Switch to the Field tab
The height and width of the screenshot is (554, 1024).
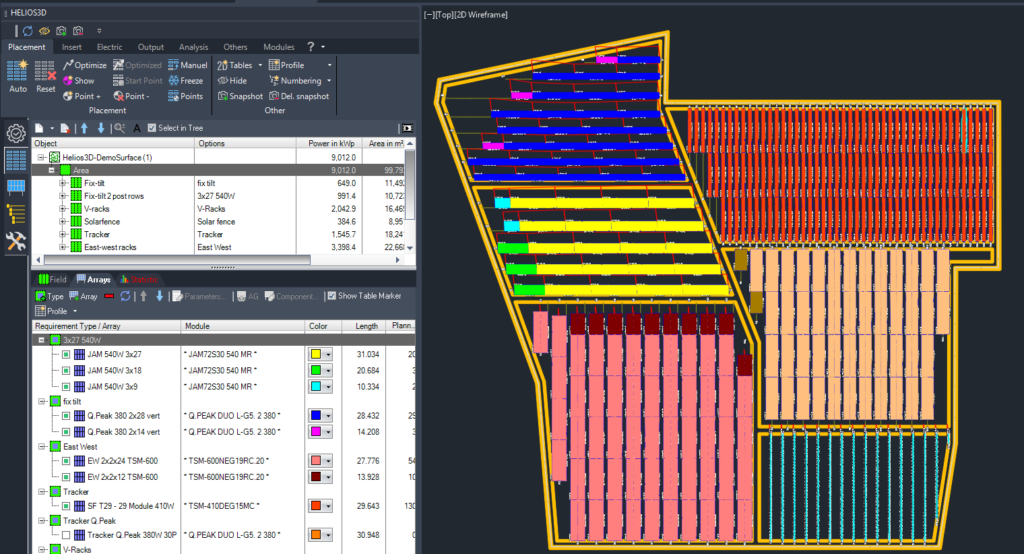pos(52,280)
